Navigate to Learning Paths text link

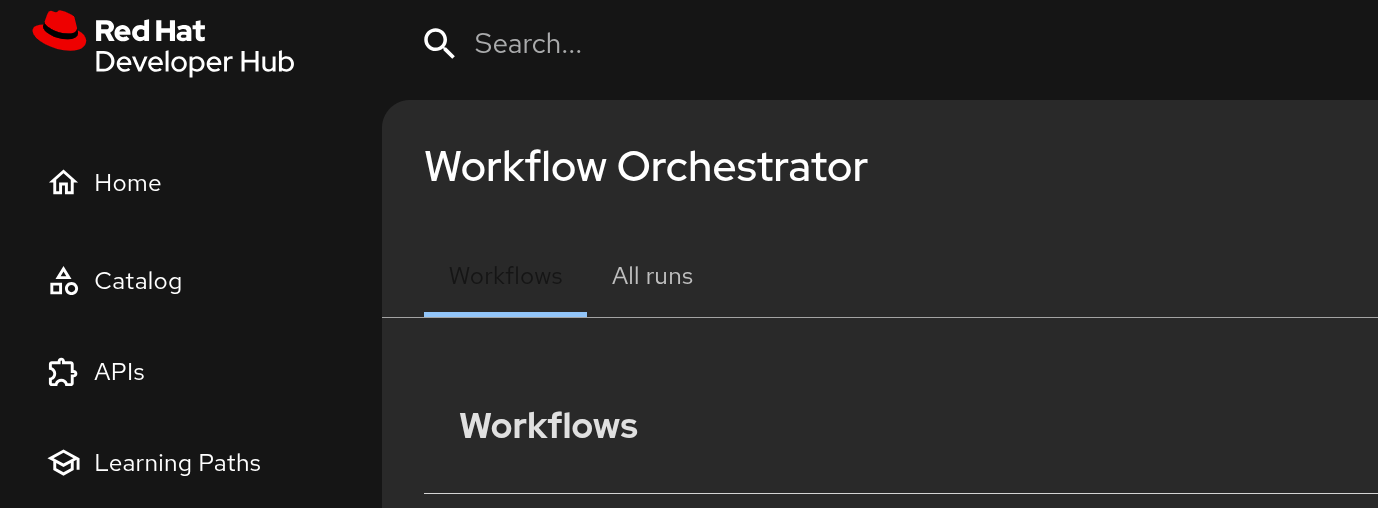[177, 463]
